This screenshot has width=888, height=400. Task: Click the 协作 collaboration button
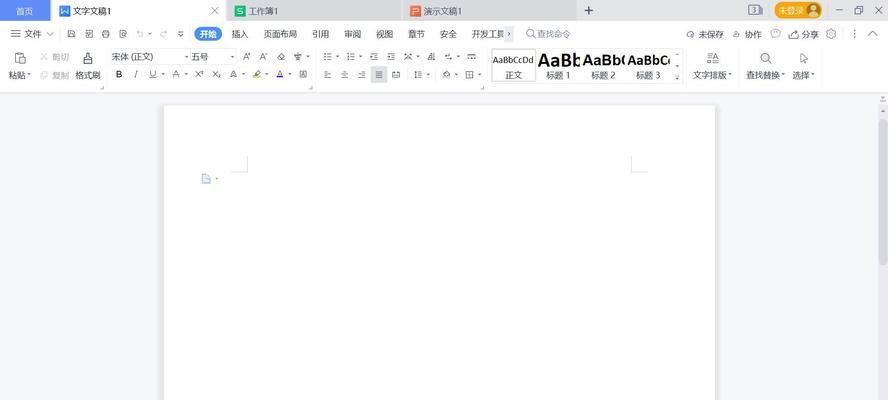tap(747, 34)
